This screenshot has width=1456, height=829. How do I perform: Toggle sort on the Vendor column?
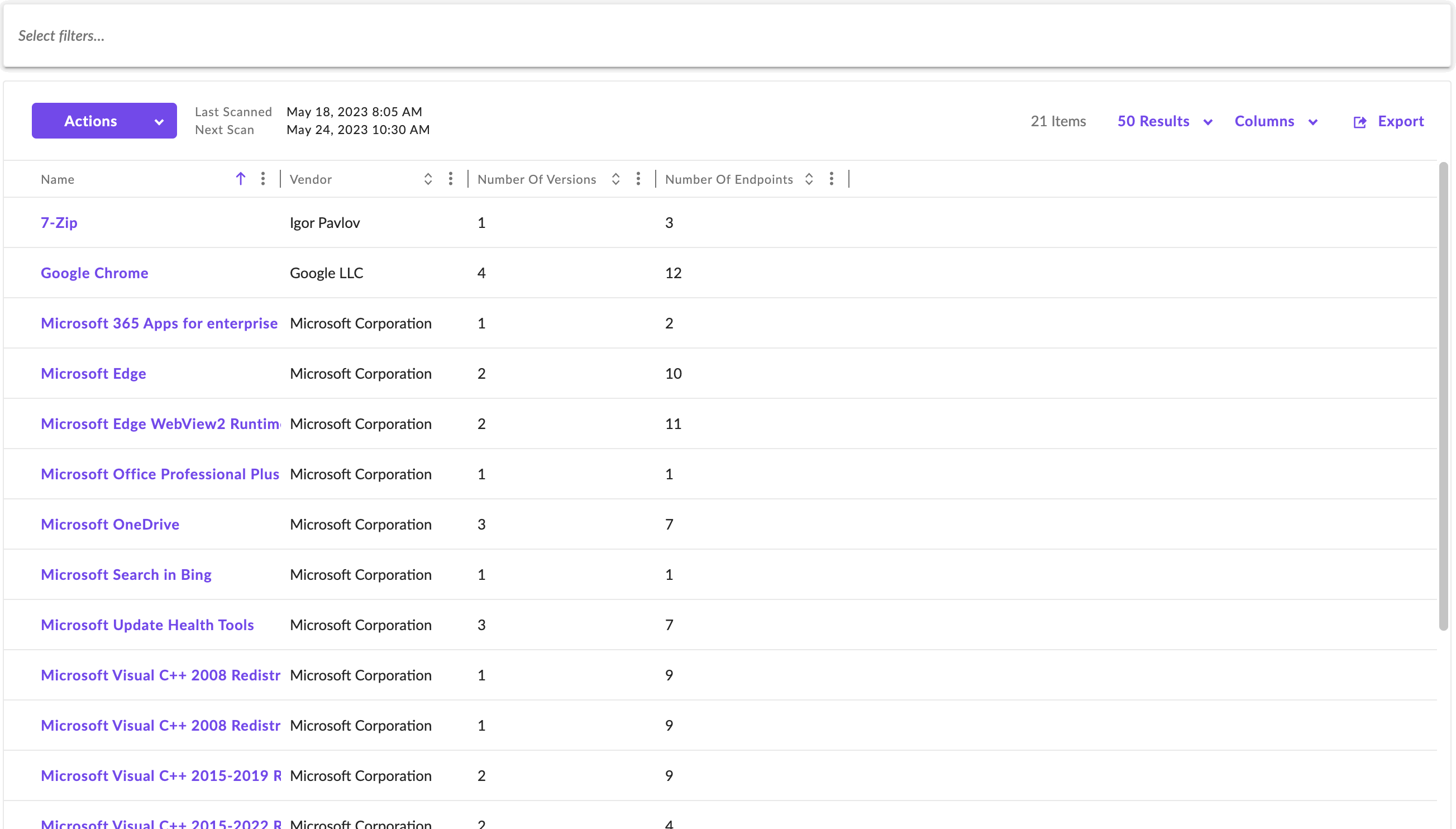tap(427, 179)
